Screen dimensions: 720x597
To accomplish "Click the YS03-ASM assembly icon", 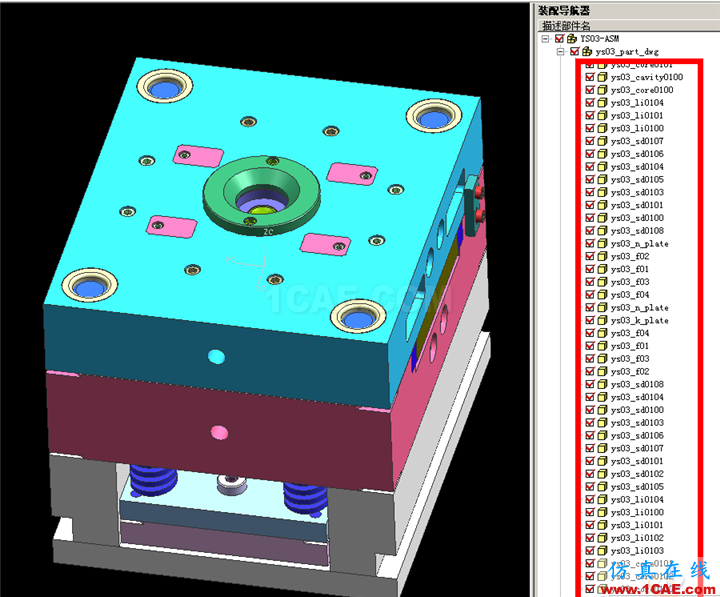I will pyautogui.click(x=572, y=39).
